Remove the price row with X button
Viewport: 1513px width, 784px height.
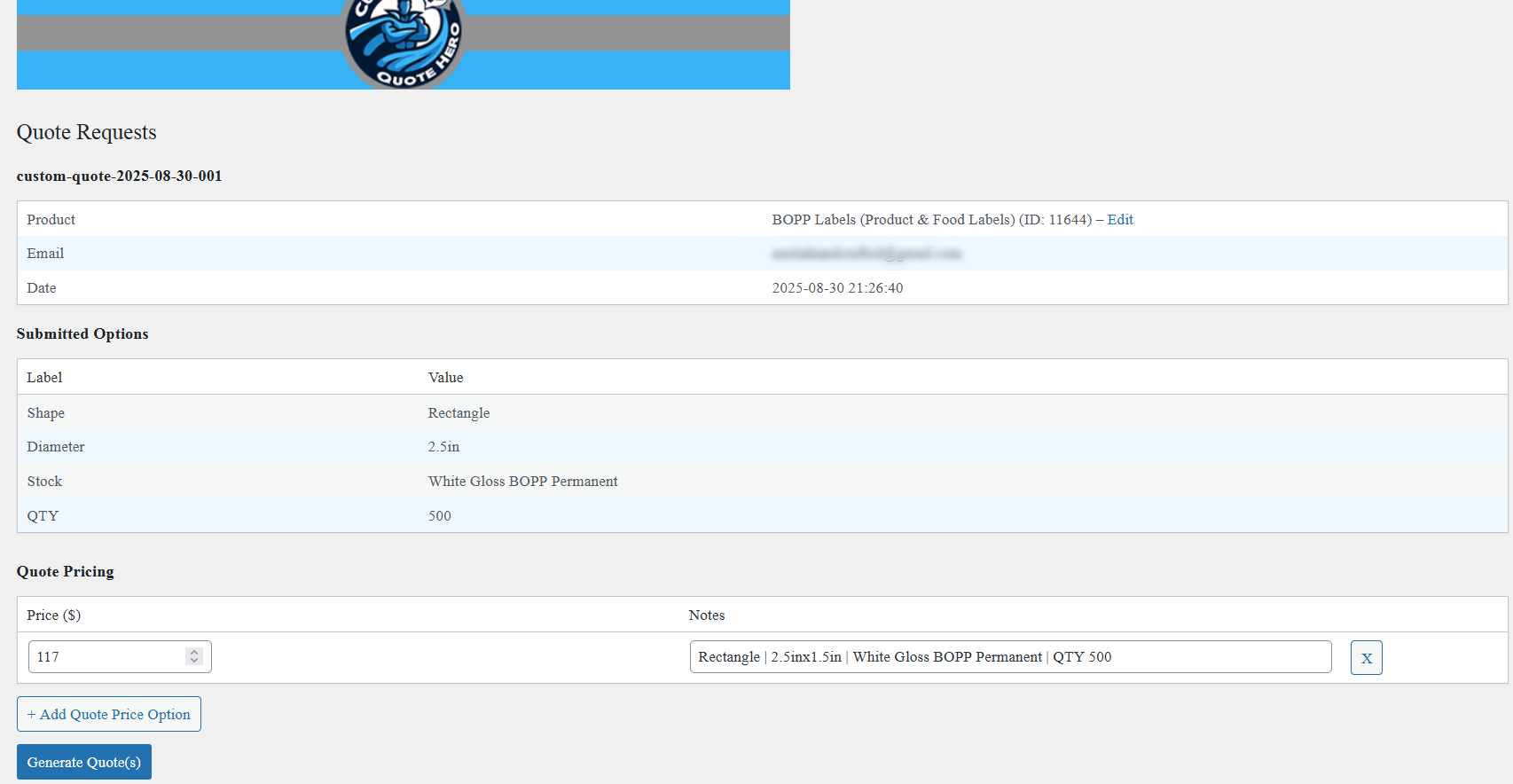(1366, 657)
